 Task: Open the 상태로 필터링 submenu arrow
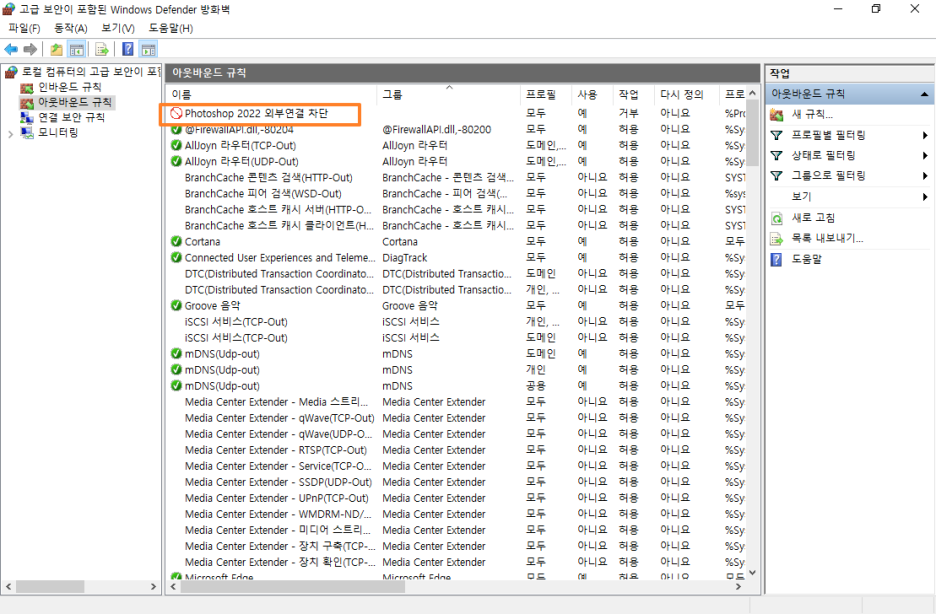coord(925,156)
